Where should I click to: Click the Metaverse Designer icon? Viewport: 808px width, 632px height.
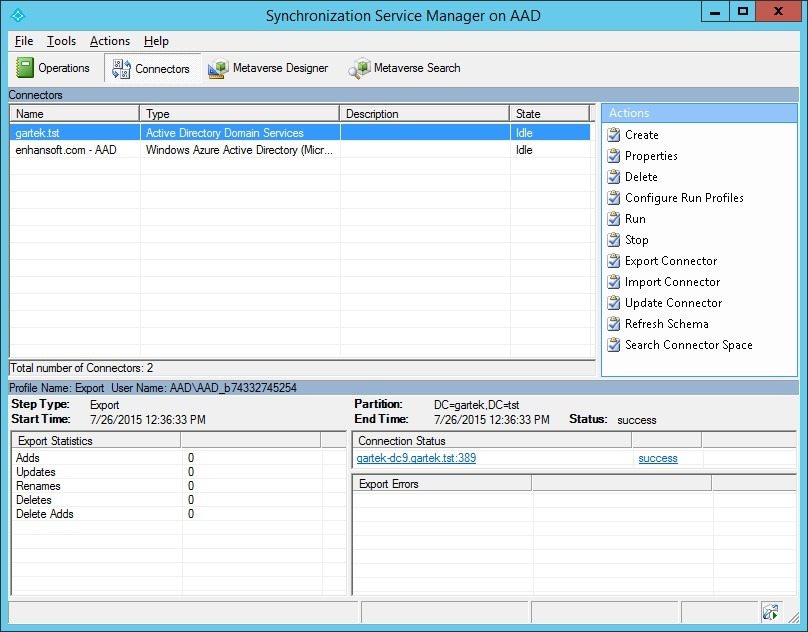coord(218,68)
